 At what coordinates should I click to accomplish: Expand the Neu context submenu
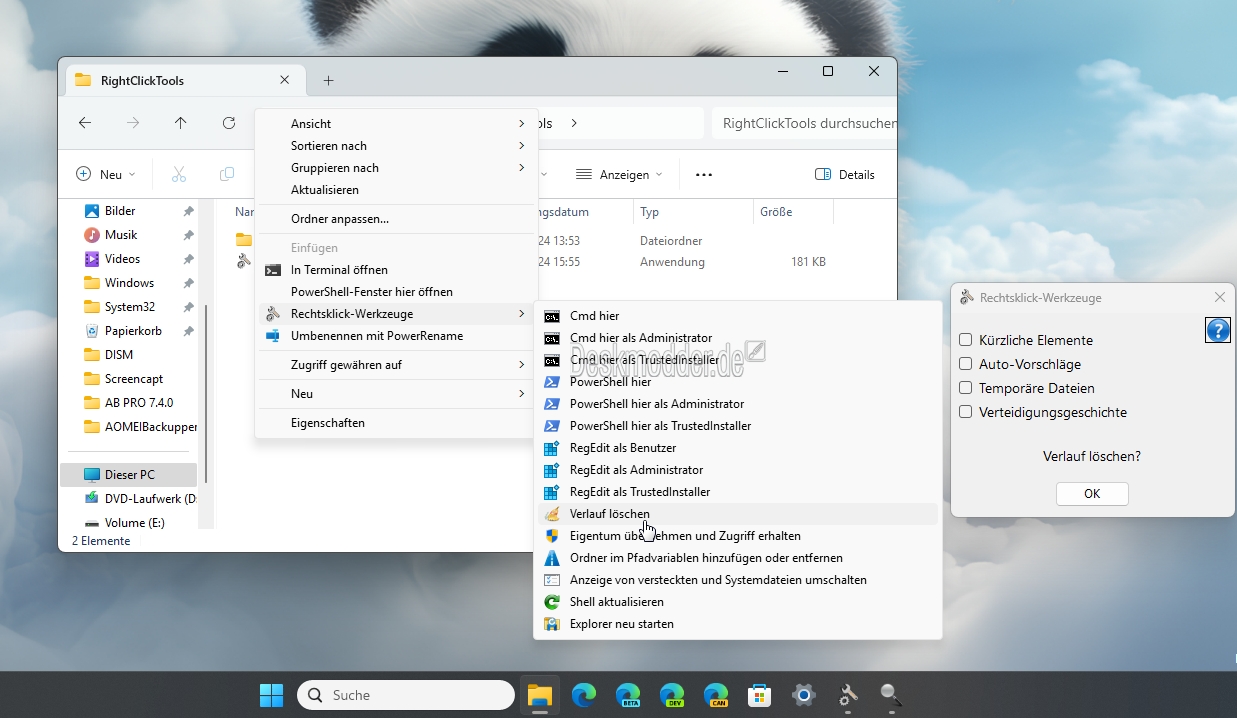397,394
